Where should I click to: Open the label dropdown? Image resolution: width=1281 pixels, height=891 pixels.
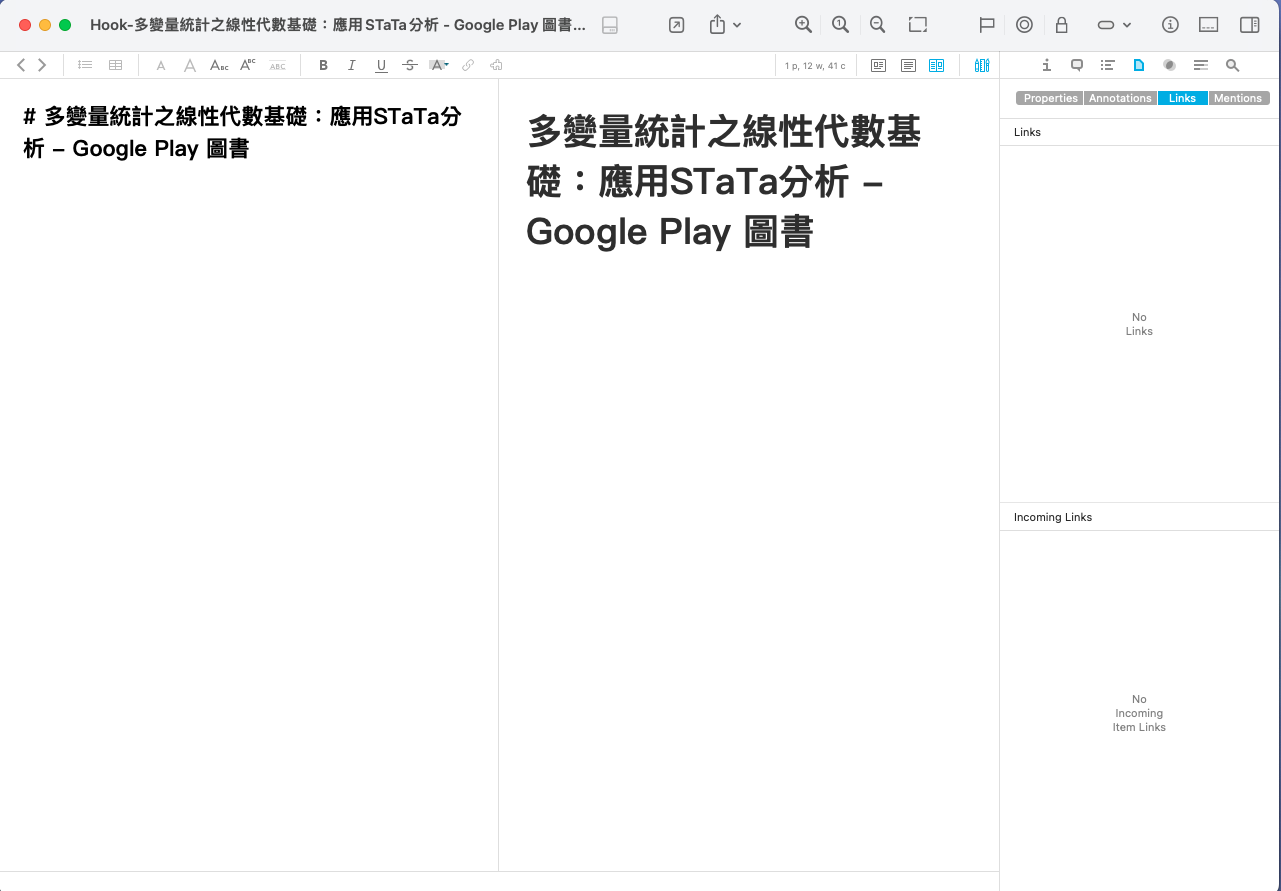[x=1114, y=25]
